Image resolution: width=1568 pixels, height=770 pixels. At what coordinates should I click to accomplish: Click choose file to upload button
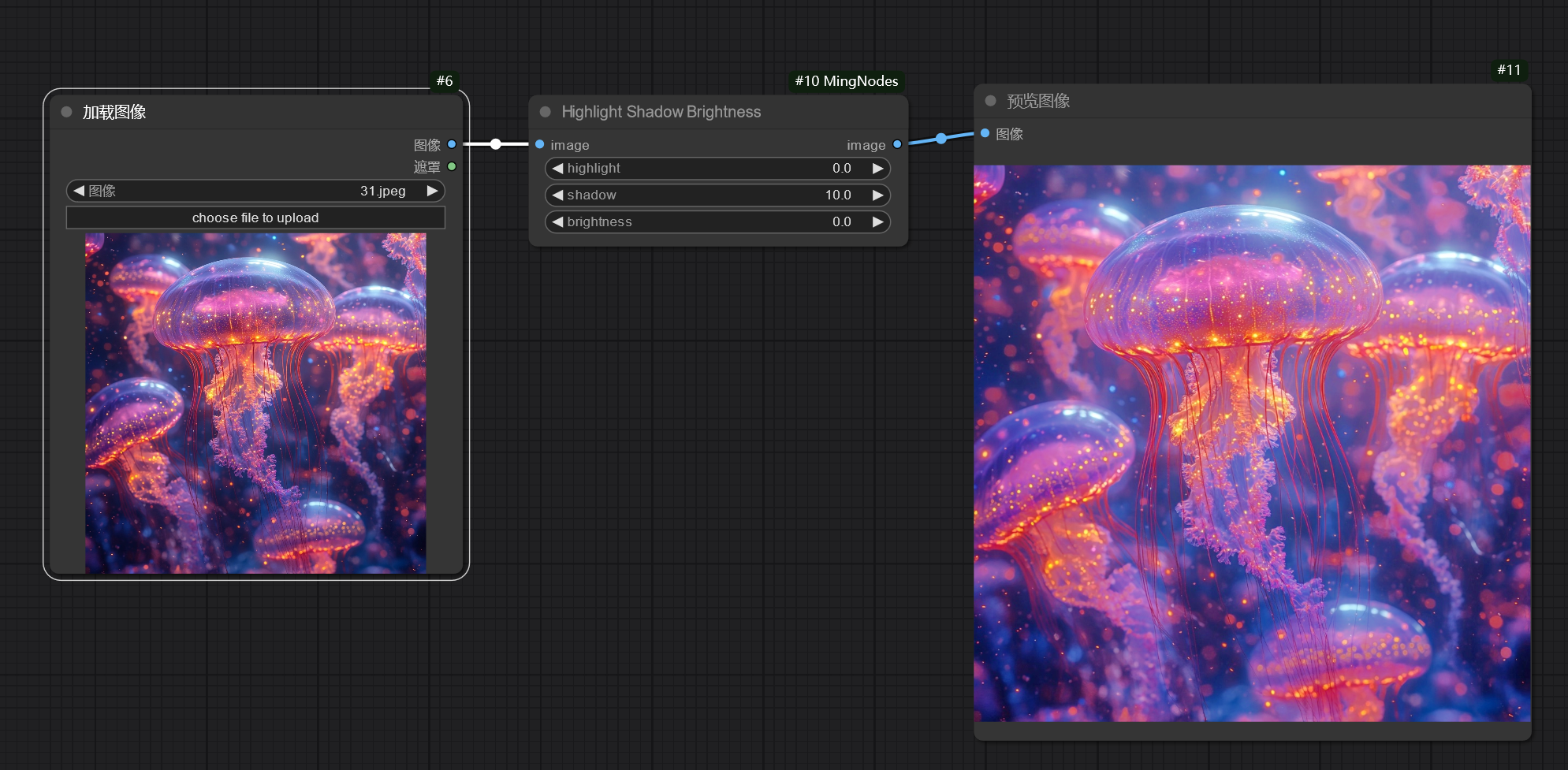click(255, 218)
